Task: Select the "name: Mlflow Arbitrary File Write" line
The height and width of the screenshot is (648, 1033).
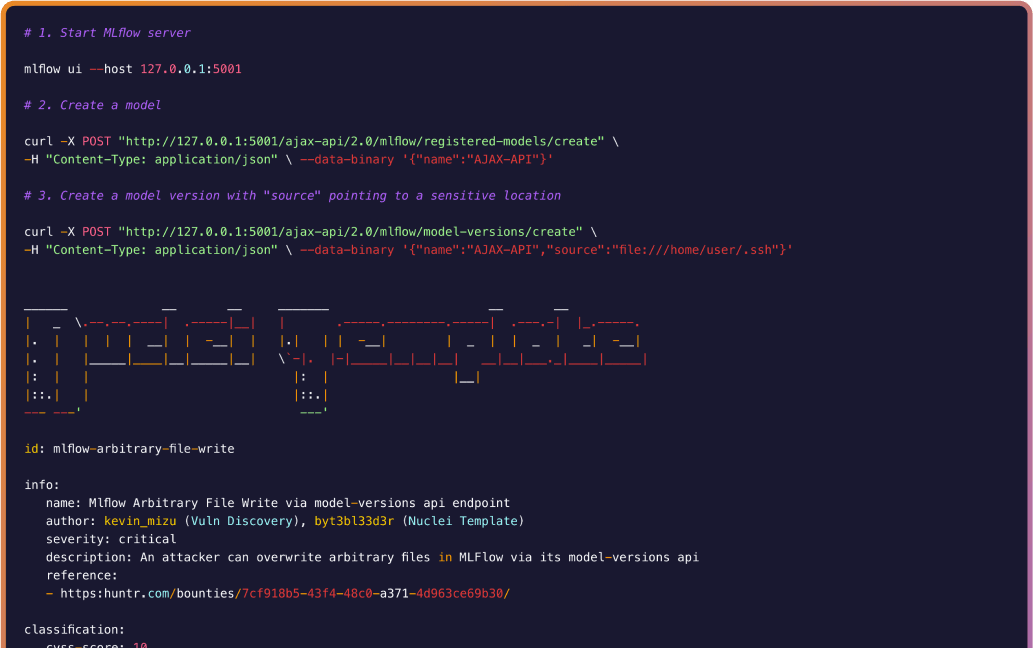Action: (x=278, y=503)
